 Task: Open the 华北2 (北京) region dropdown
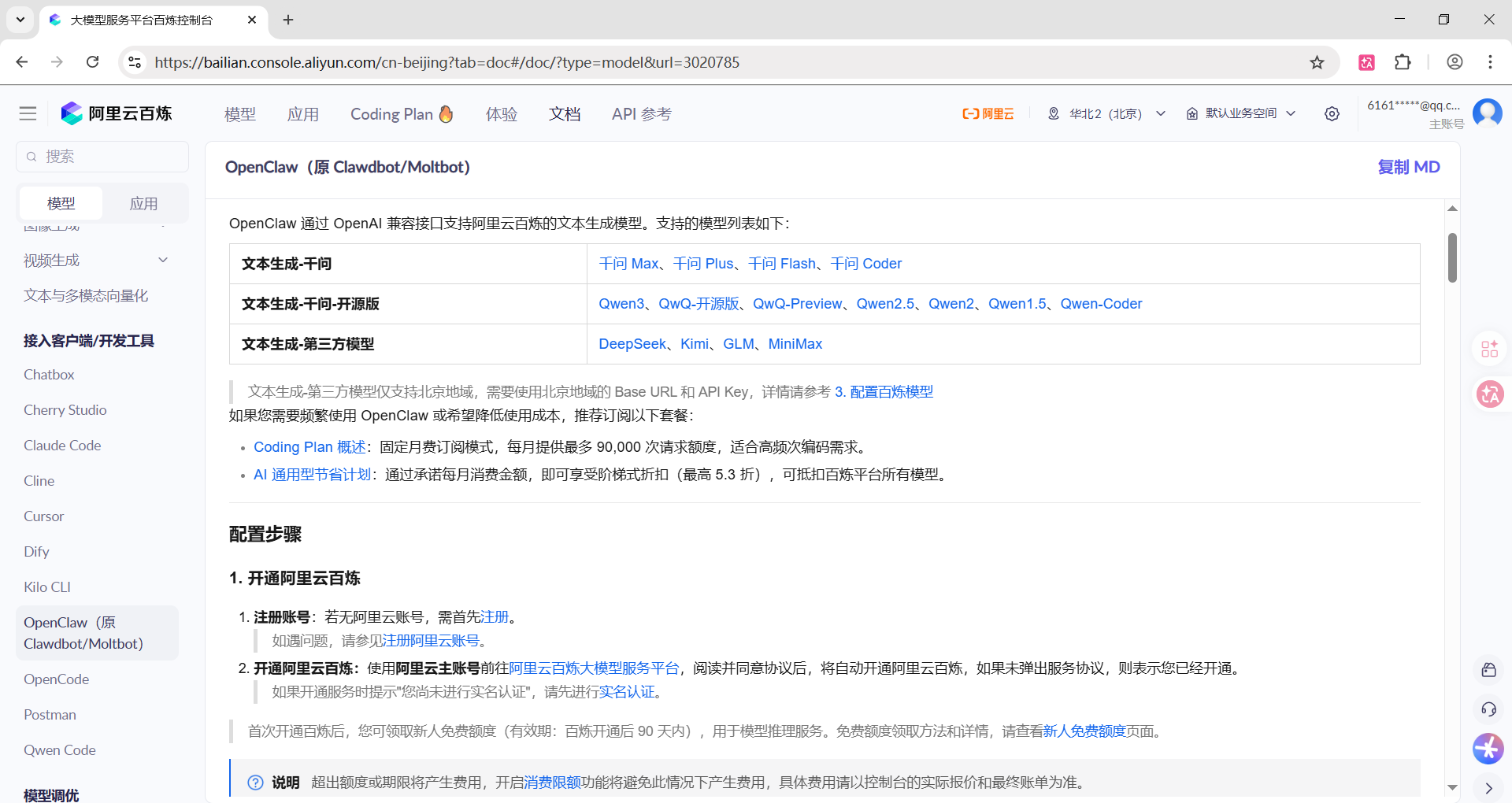coord(1106,113)
